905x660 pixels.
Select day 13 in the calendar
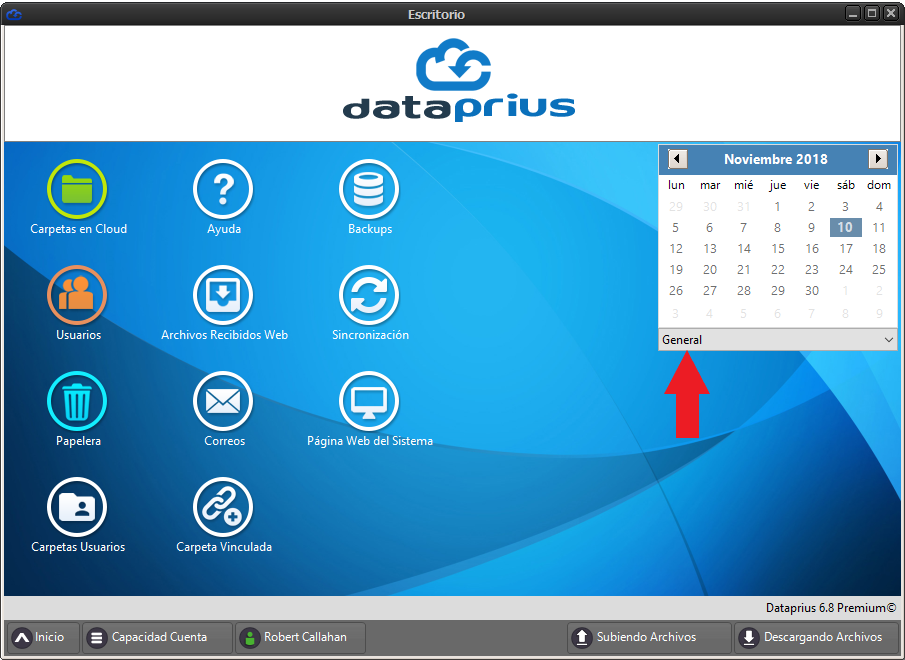[x=710, y=249]
